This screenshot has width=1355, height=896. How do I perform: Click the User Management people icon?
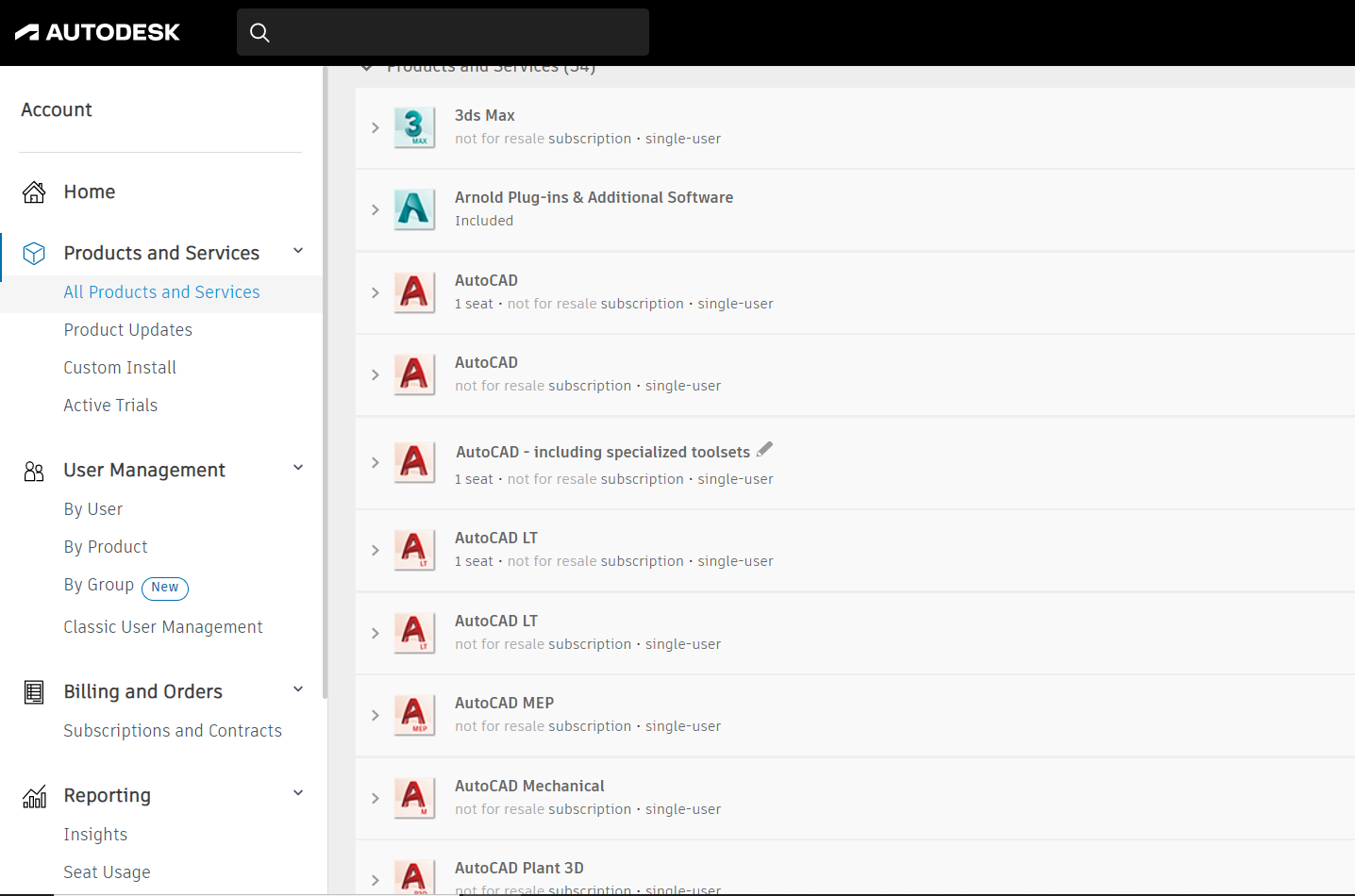tap(34, 472)
